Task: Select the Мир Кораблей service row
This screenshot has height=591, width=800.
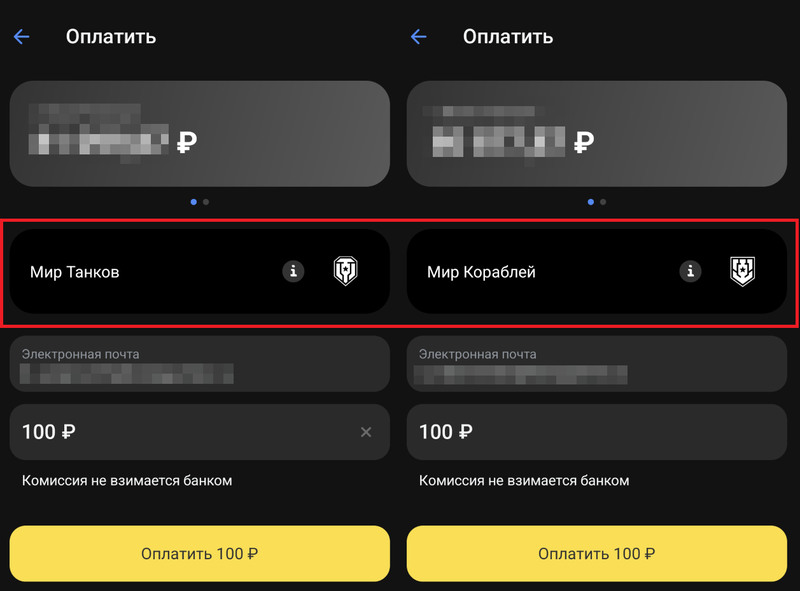Action: point(550,270)
